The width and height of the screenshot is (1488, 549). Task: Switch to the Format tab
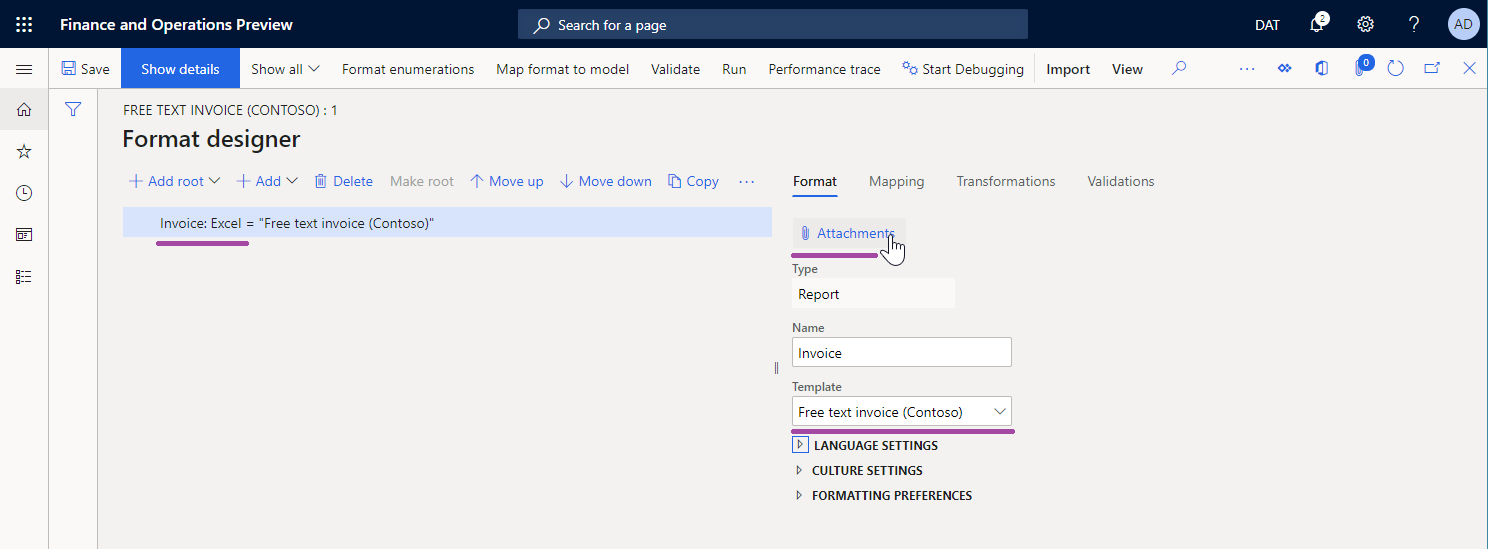coord(815,181)
